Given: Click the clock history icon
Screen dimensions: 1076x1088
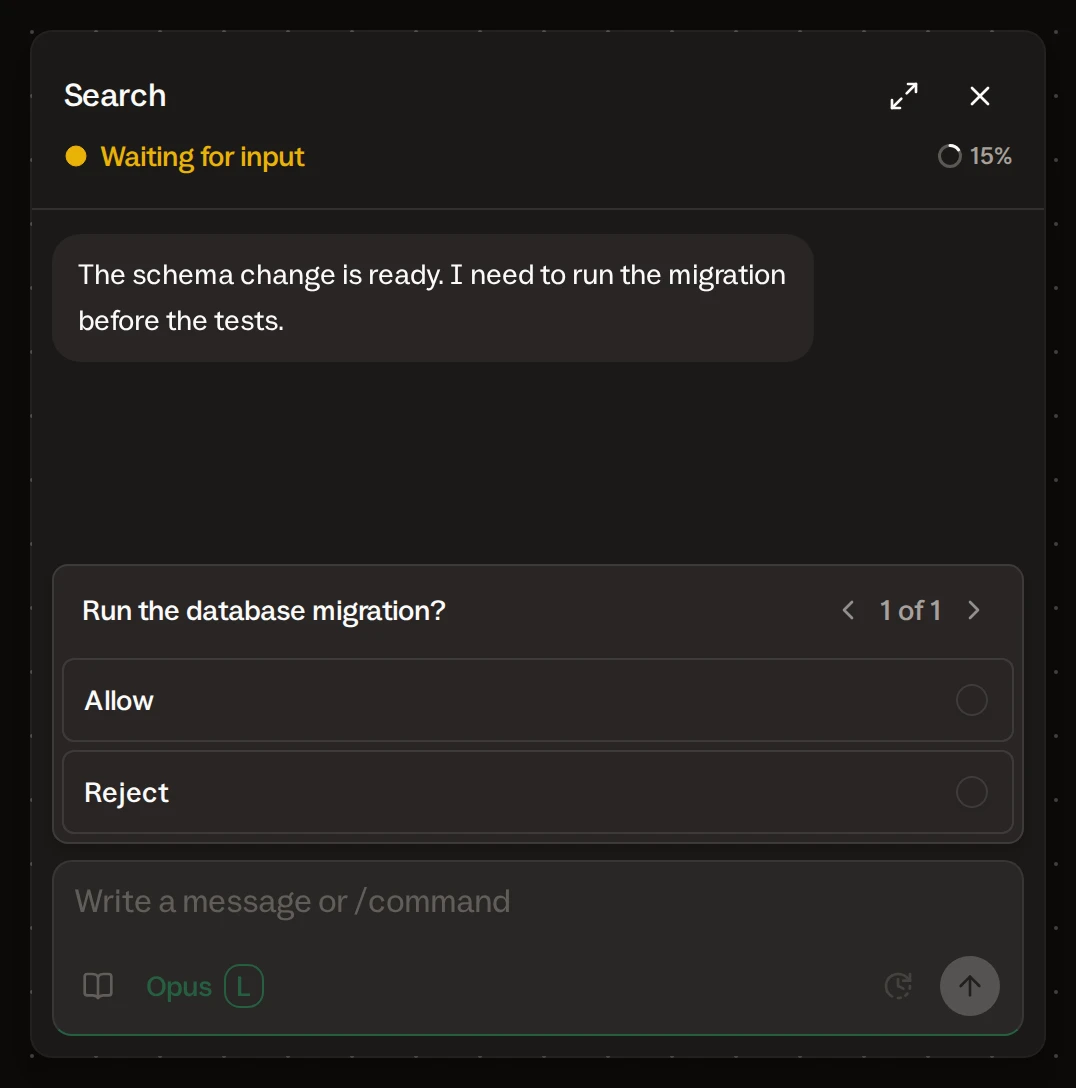Looking at the screenshot, I should [898, 985].
